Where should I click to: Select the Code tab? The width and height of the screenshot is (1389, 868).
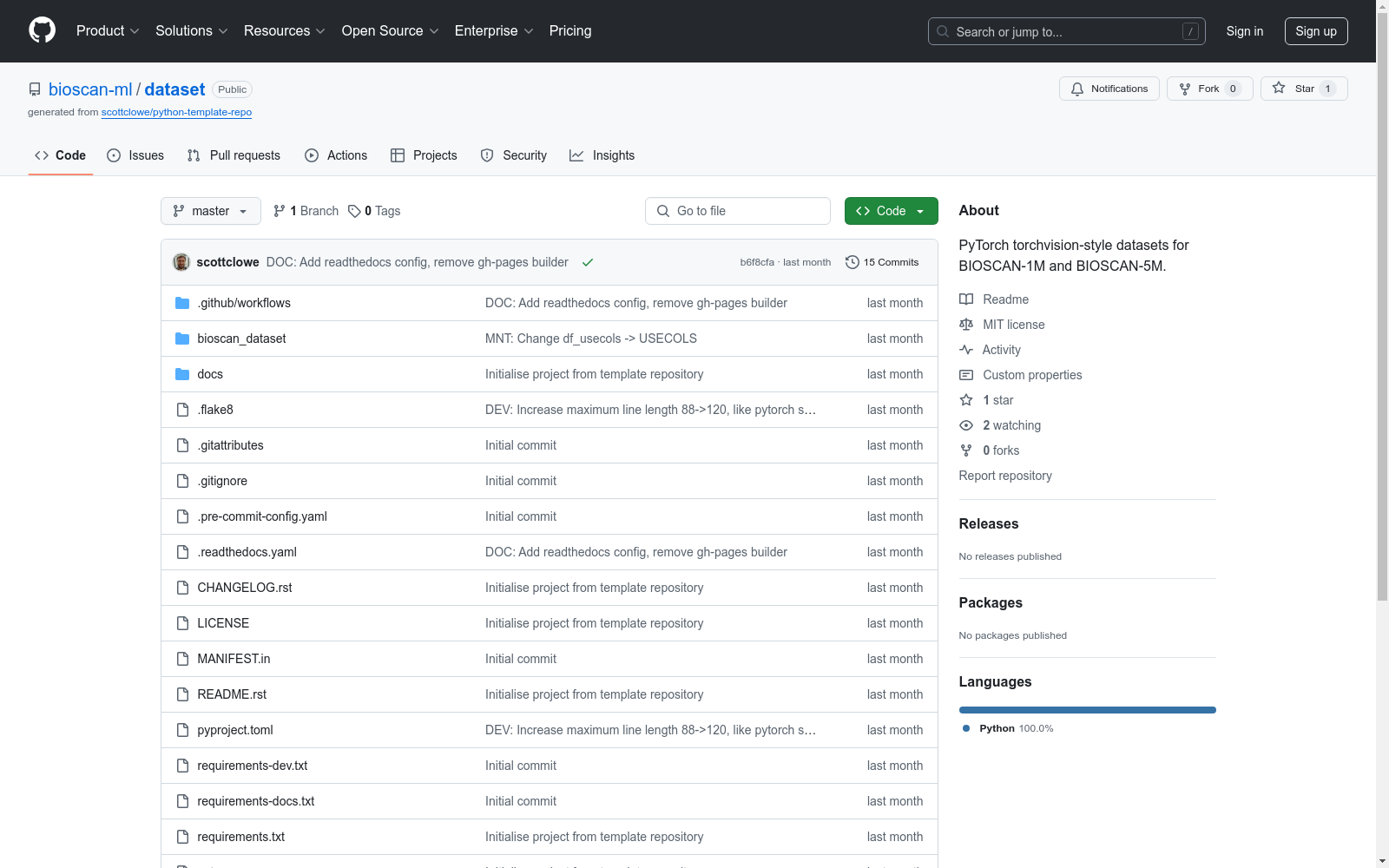click(61, 155)
